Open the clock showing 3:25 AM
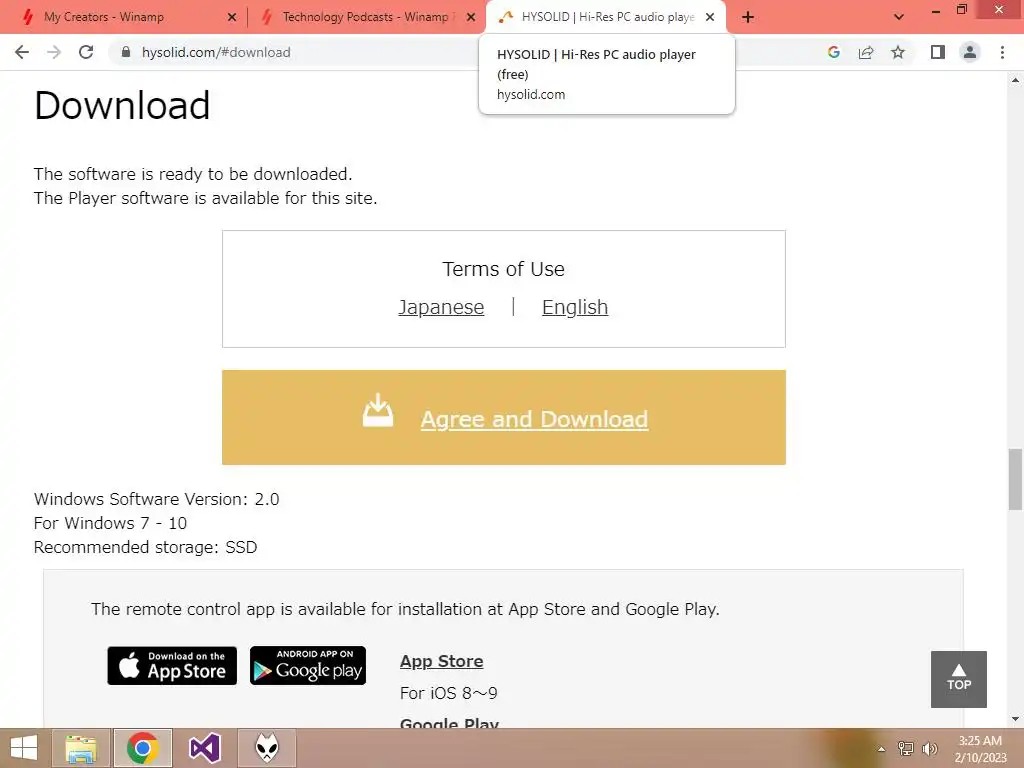This screenshot has height=768, width=1024. click(980, 749)
